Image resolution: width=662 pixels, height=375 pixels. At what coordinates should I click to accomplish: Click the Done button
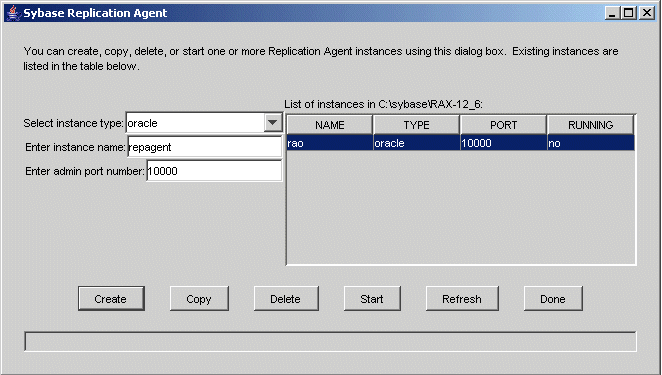553,299
